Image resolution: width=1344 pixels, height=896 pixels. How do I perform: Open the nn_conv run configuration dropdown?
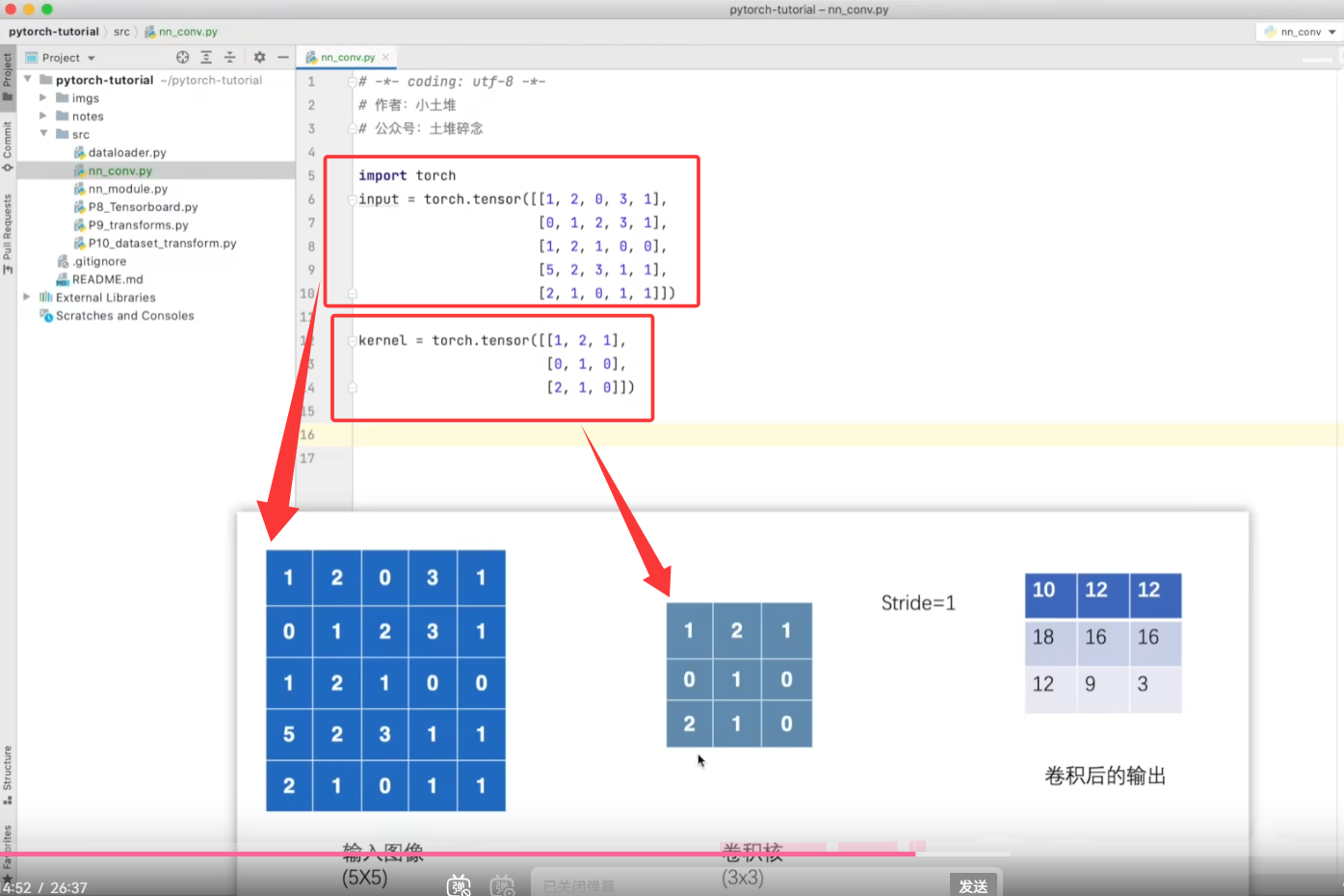click(x=1300, y=32)
